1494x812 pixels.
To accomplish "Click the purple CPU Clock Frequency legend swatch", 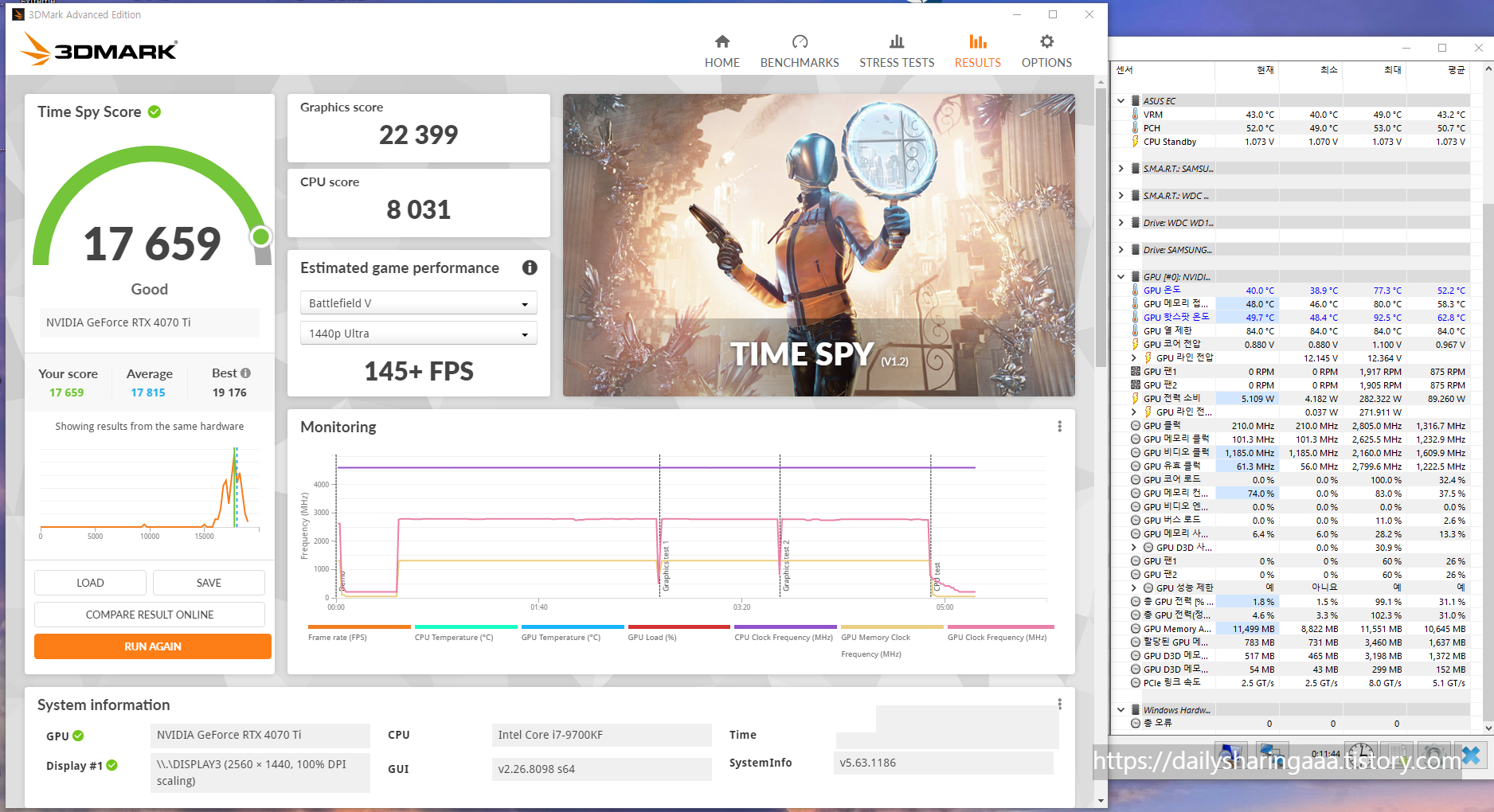I will [x=785, y=627].
